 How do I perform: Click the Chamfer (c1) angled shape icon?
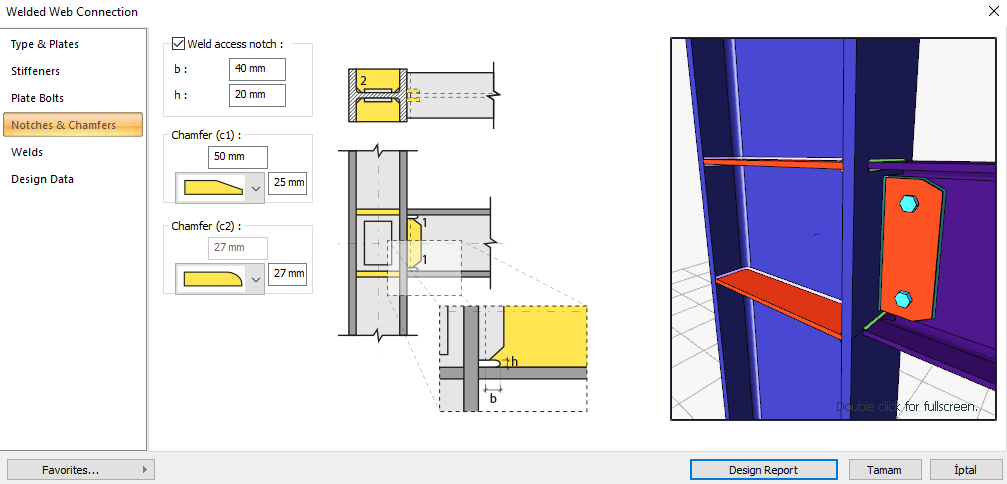click(x=214, y=187)
